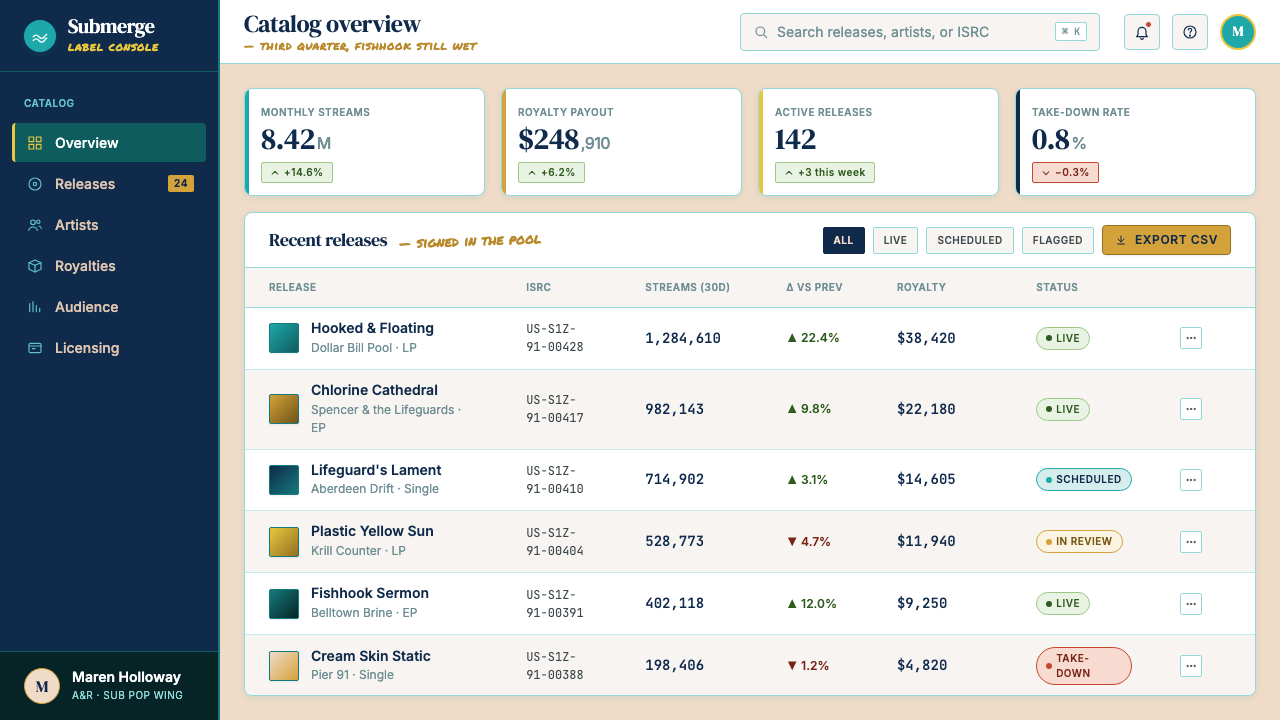Screen dimensions: 1280x720
Task: Open row menu for Fishhook Sermon
Action: 1191,604
